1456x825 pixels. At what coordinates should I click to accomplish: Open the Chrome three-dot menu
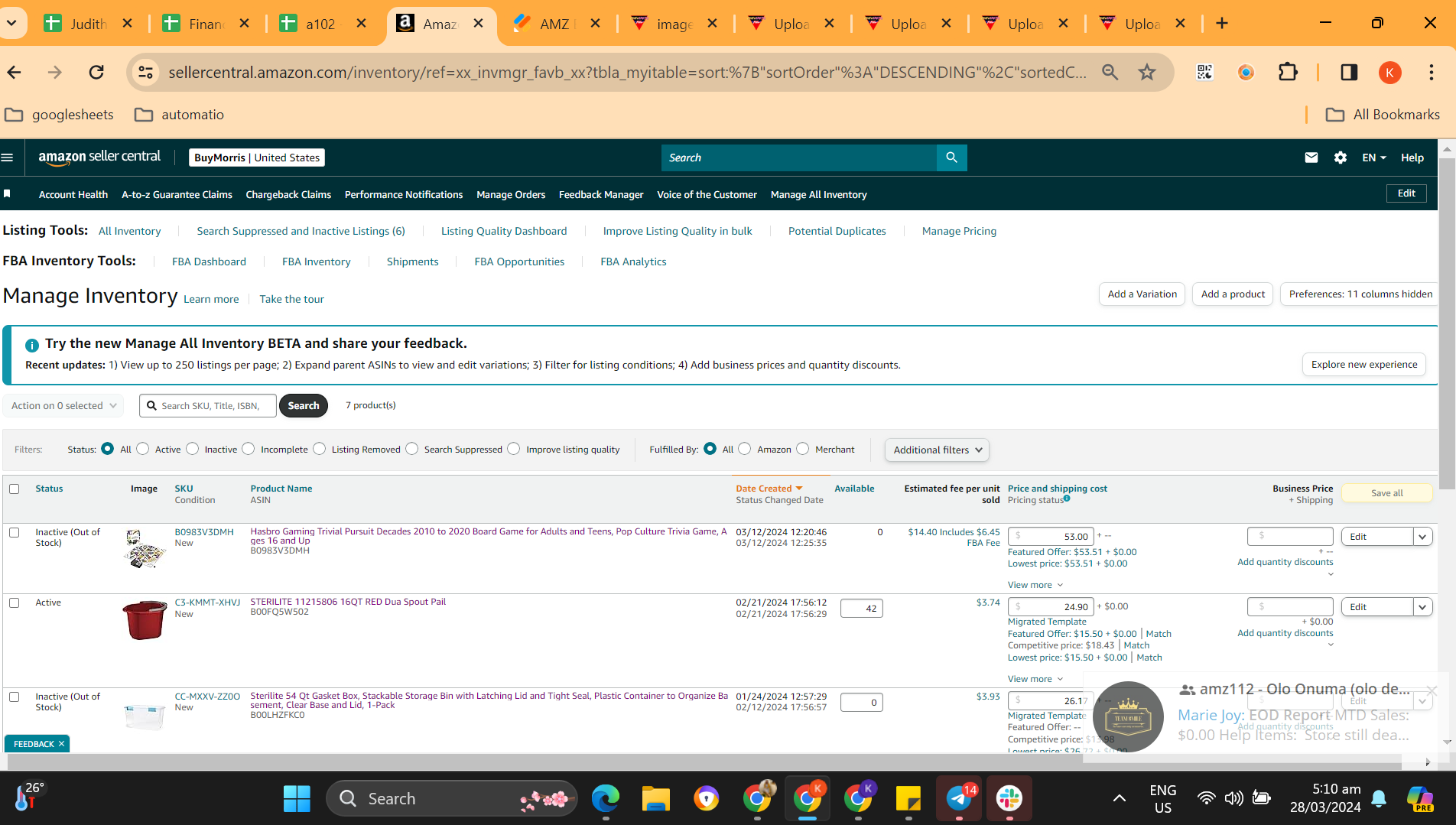1431,72
